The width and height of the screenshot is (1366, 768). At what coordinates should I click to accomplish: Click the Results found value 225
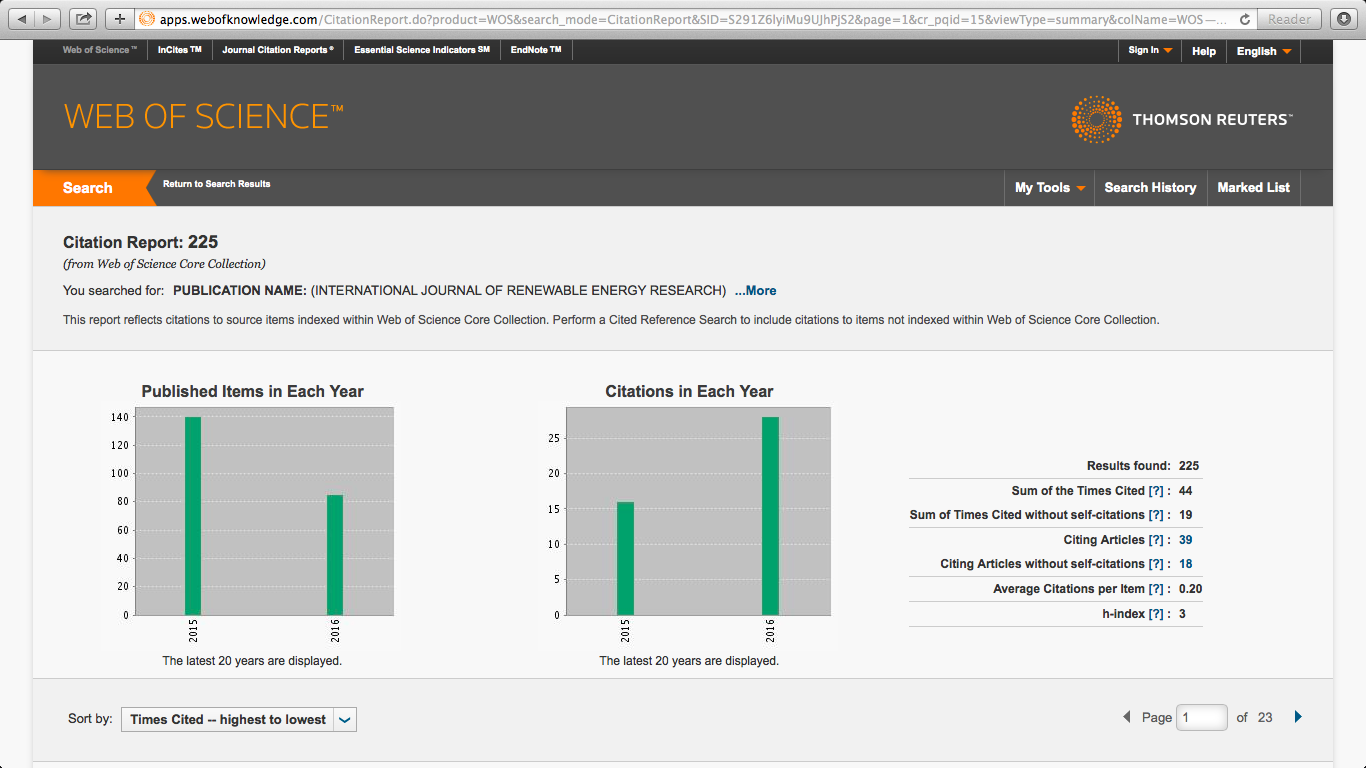(1189, 466)
